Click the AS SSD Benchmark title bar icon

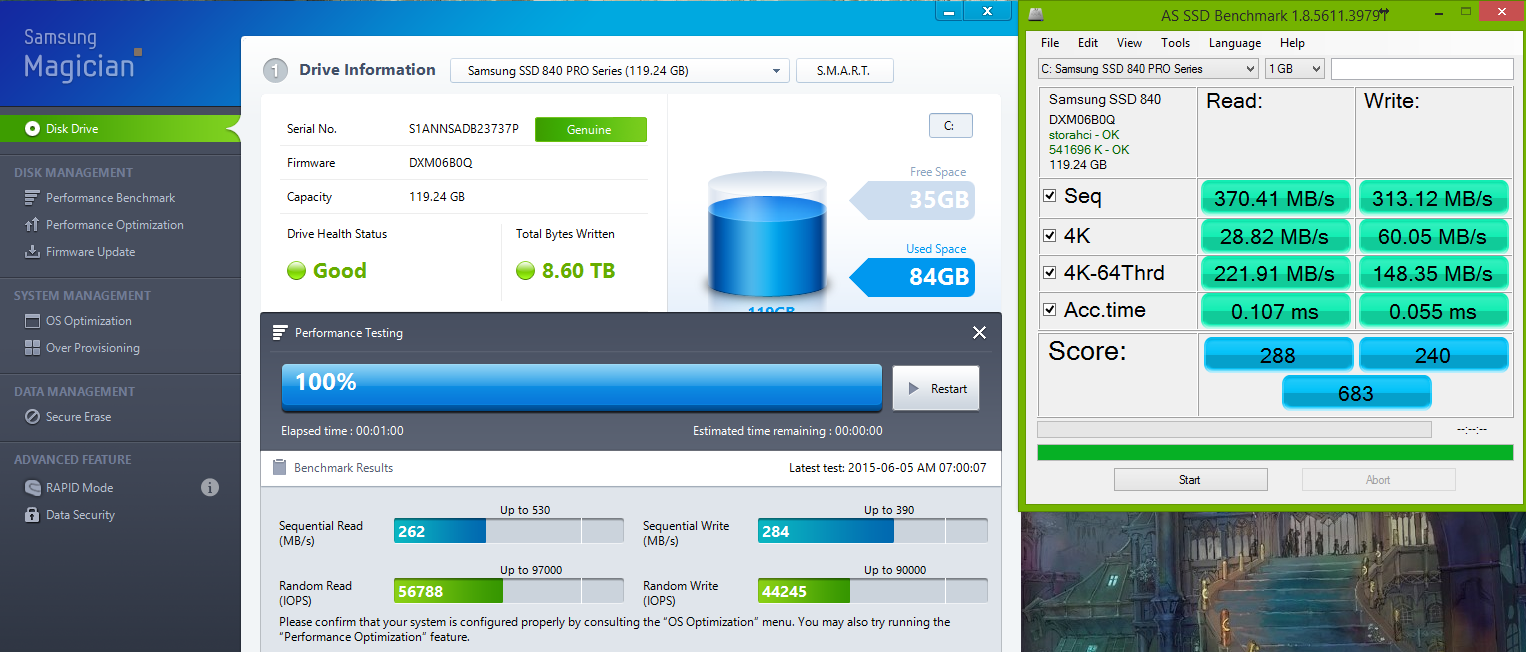tap(1038, 14)
